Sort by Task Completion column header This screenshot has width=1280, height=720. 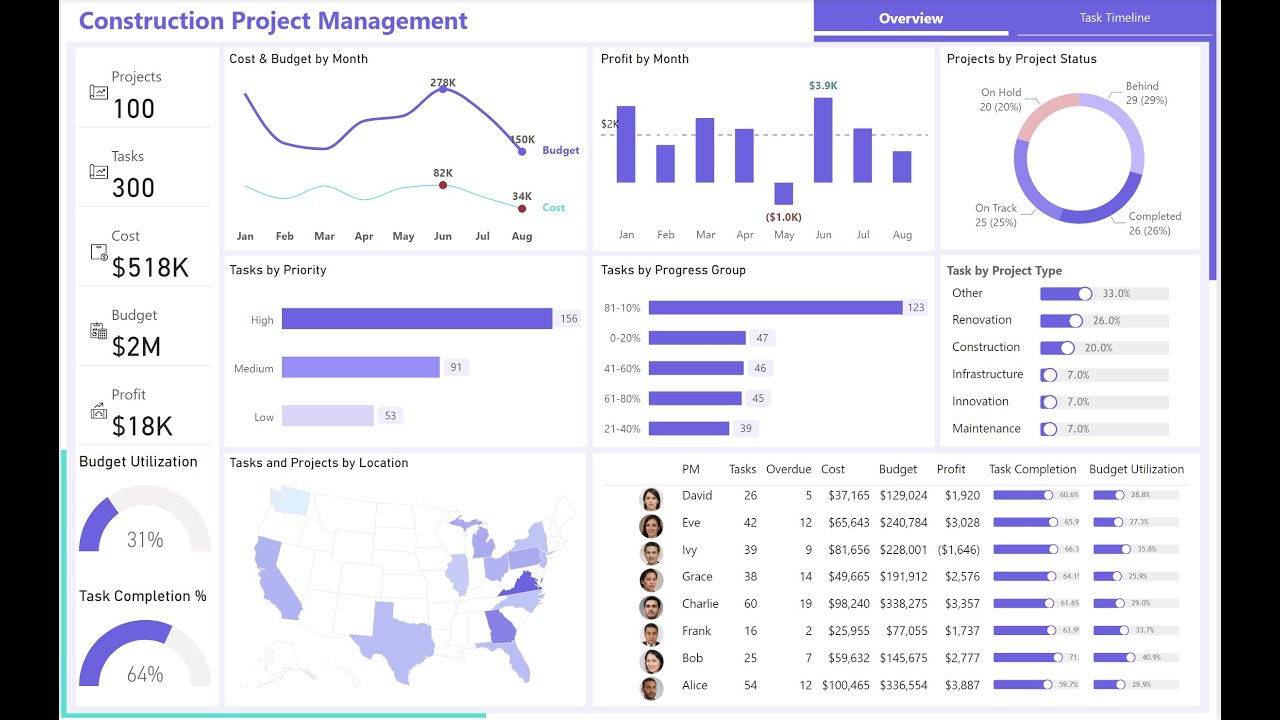coord(1032,469)
